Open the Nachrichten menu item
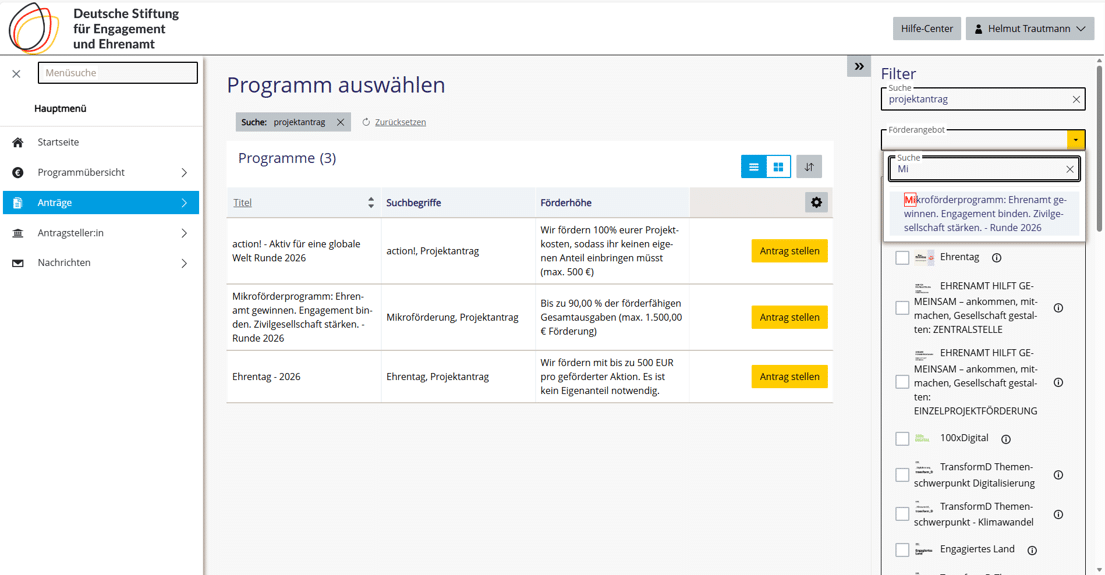The width and height of the screenshot is (1105, 575). [x=64, y=263]
